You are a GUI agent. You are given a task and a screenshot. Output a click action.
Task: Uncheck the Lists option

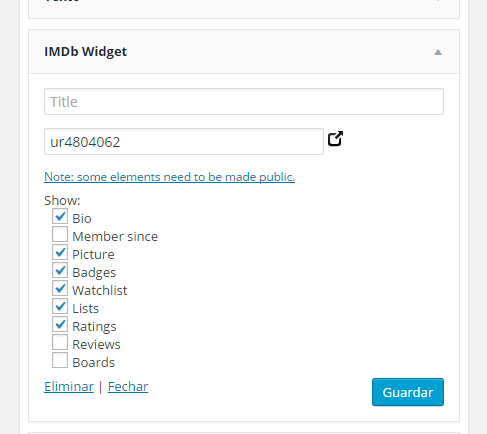point(60,306)
